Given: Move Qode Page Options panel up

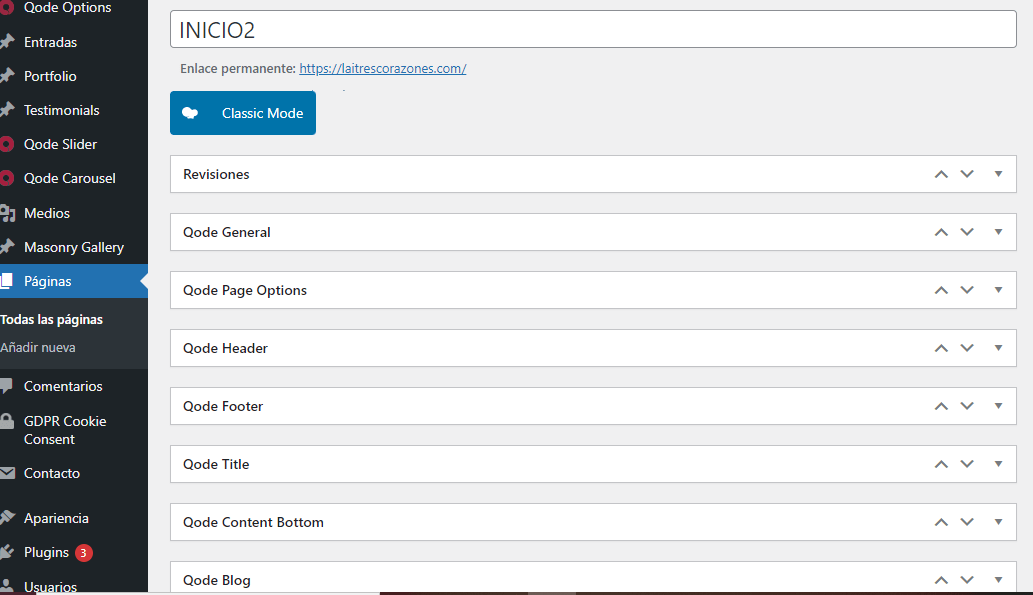Looking at the screenshot, I should (941, 291).
